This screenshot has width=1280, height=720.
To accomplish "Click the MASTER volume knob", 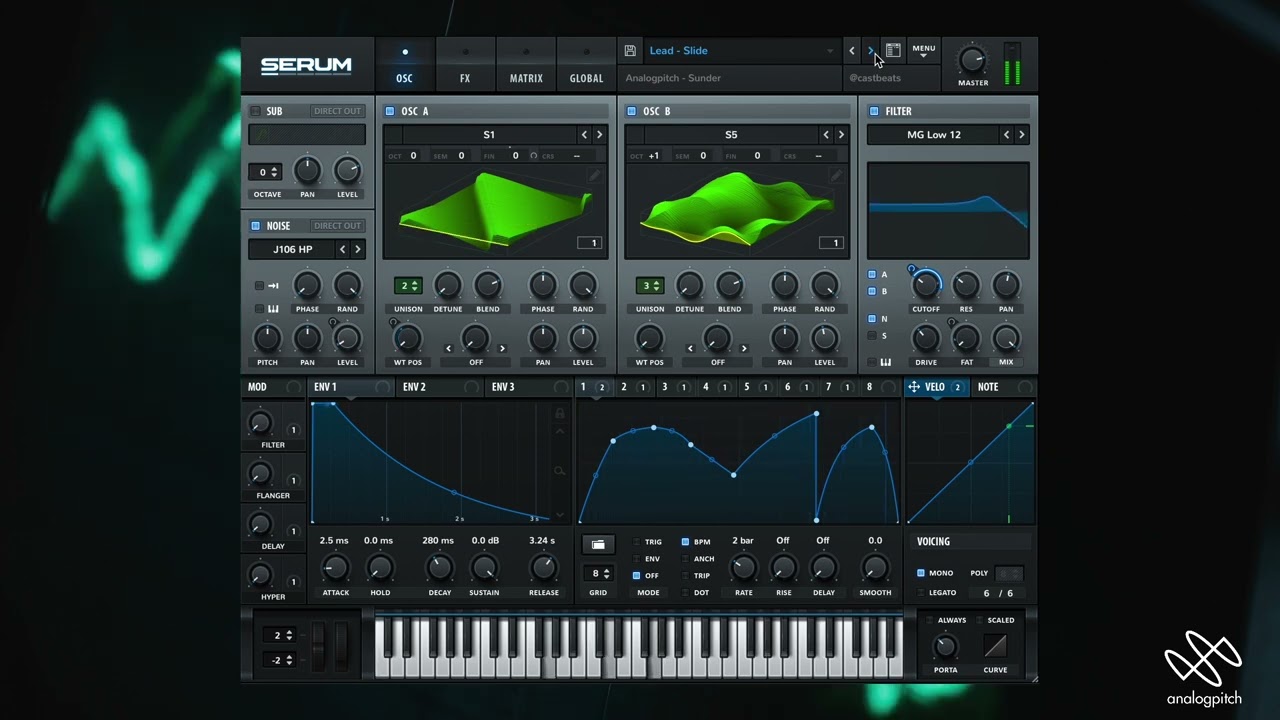I will (972, 60).
